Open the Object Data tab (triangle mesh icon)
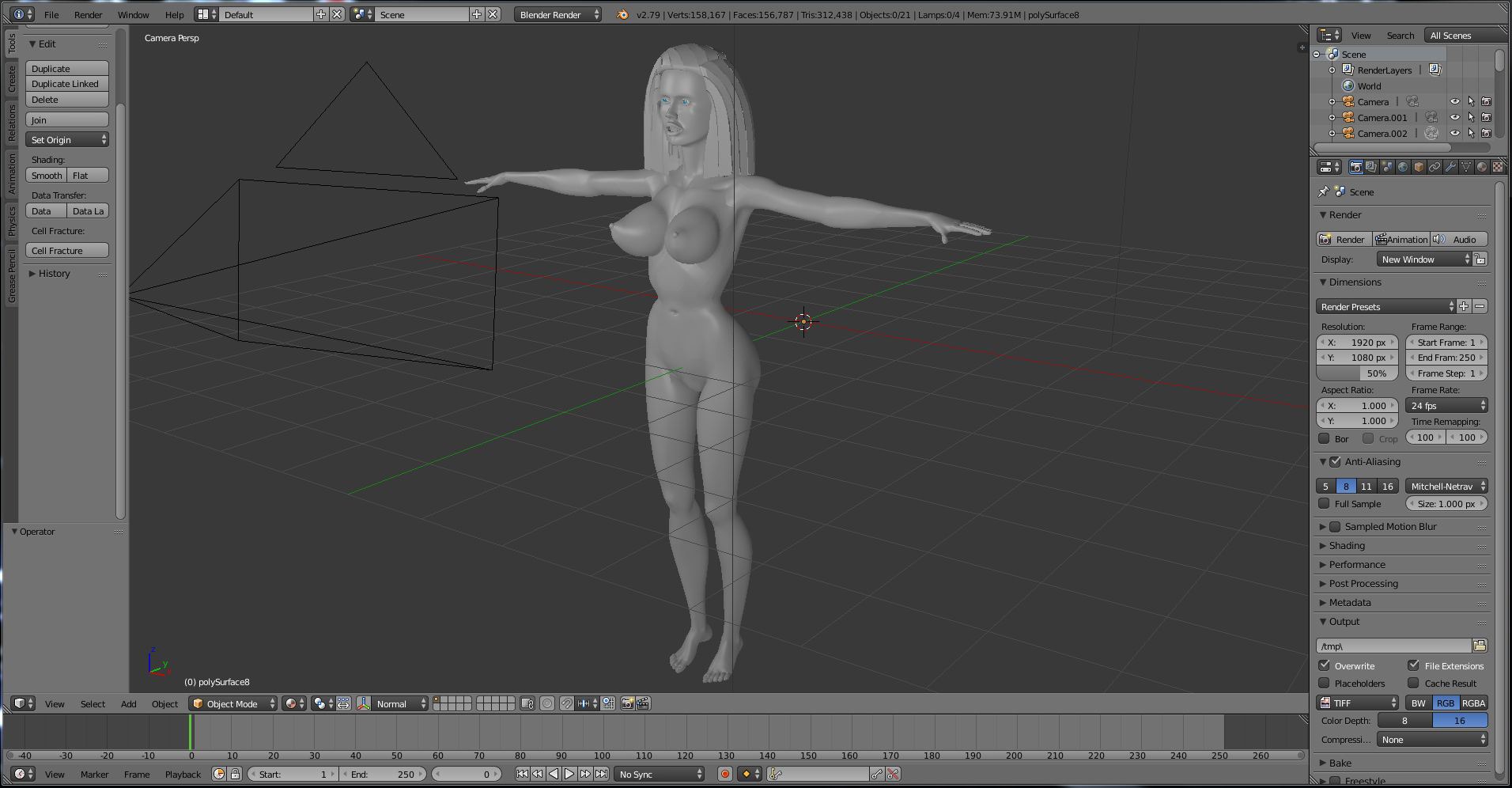Image resolution: width=1512 pixels, height=788 pixels. [x=1466, y=167]
